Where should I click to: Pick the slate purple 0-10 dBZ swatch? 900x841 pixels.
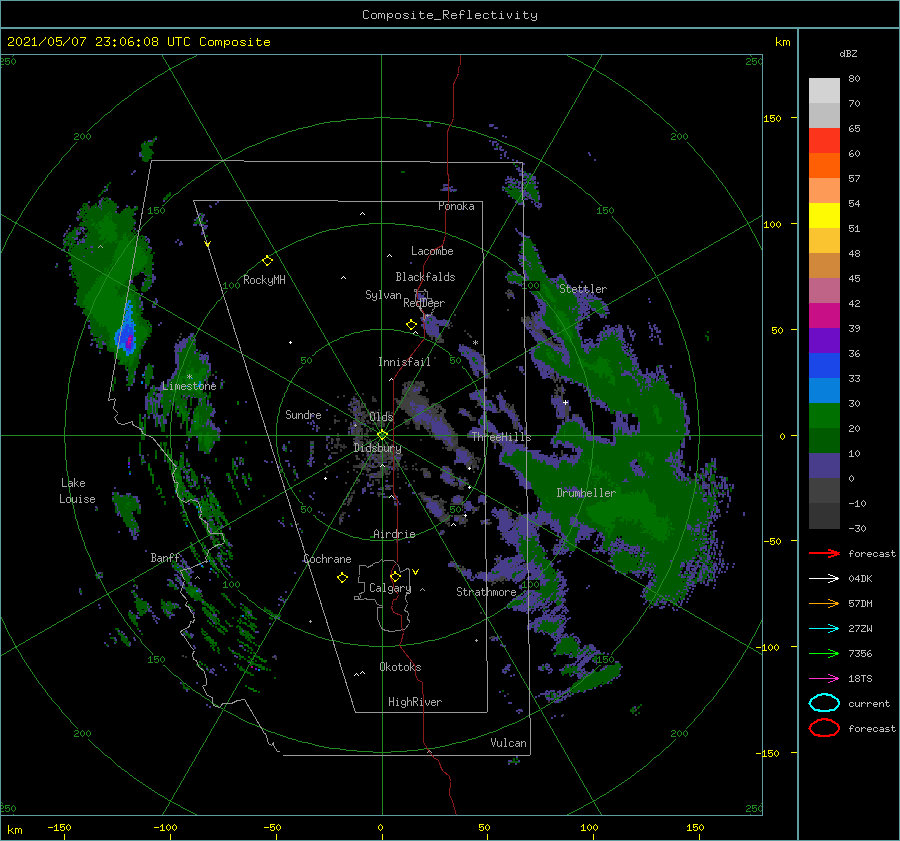[824, 466]
